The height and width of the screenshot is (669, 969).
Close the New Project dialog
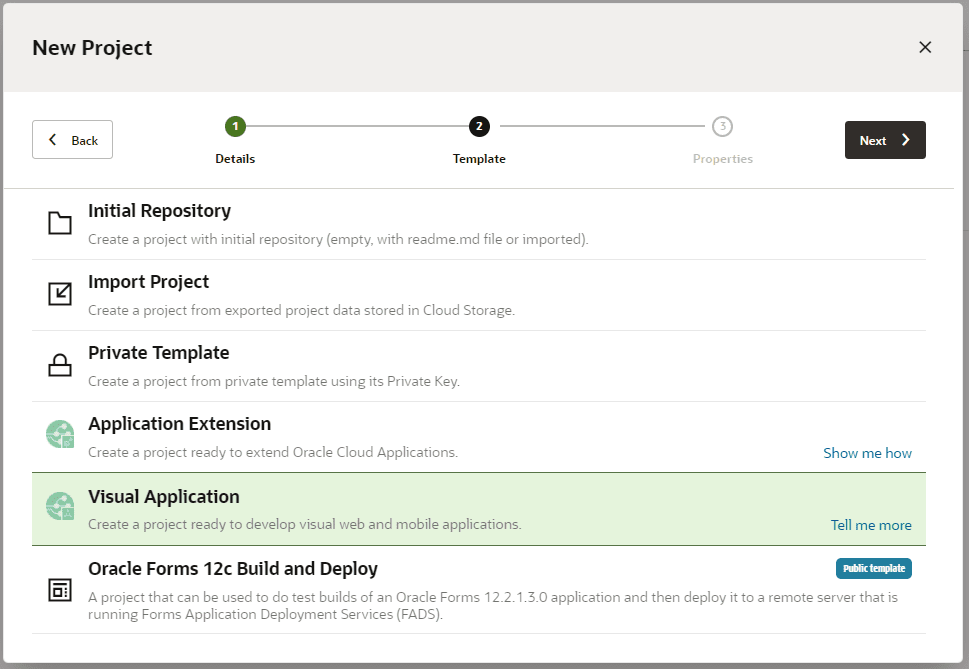(x=925, y=47)
